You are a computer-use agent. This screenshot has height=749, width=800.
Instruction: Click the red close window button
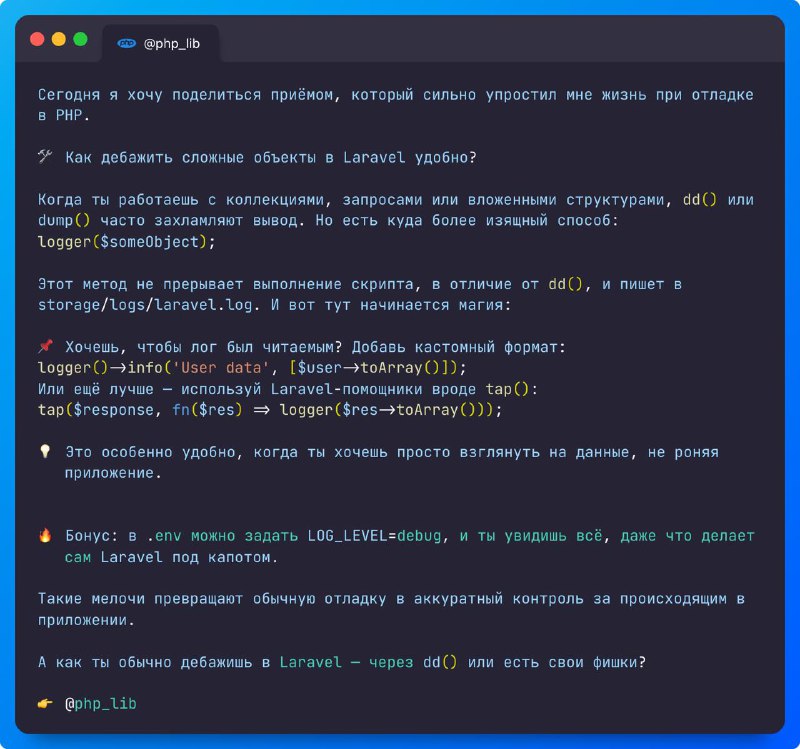37,39
